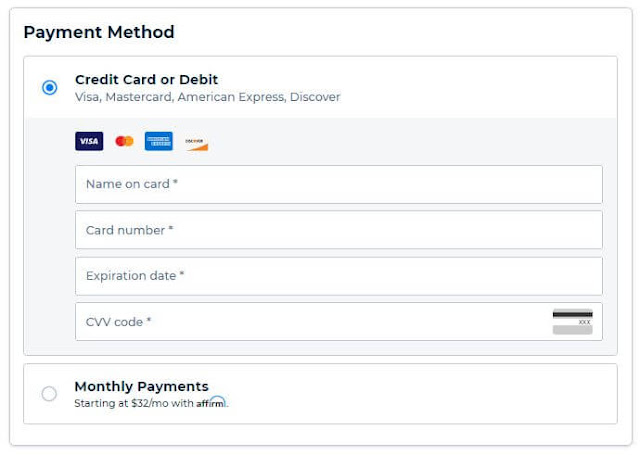
Task: Click into the Card number field
Action: (x=338, y=230)
